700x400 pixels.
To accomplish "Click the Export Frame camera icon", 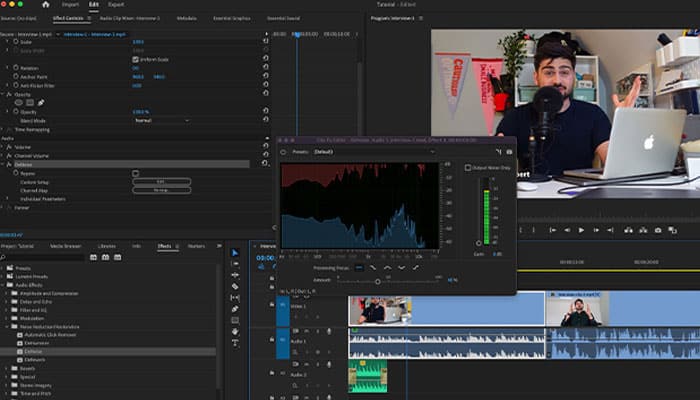I will (x=658, y=230).
